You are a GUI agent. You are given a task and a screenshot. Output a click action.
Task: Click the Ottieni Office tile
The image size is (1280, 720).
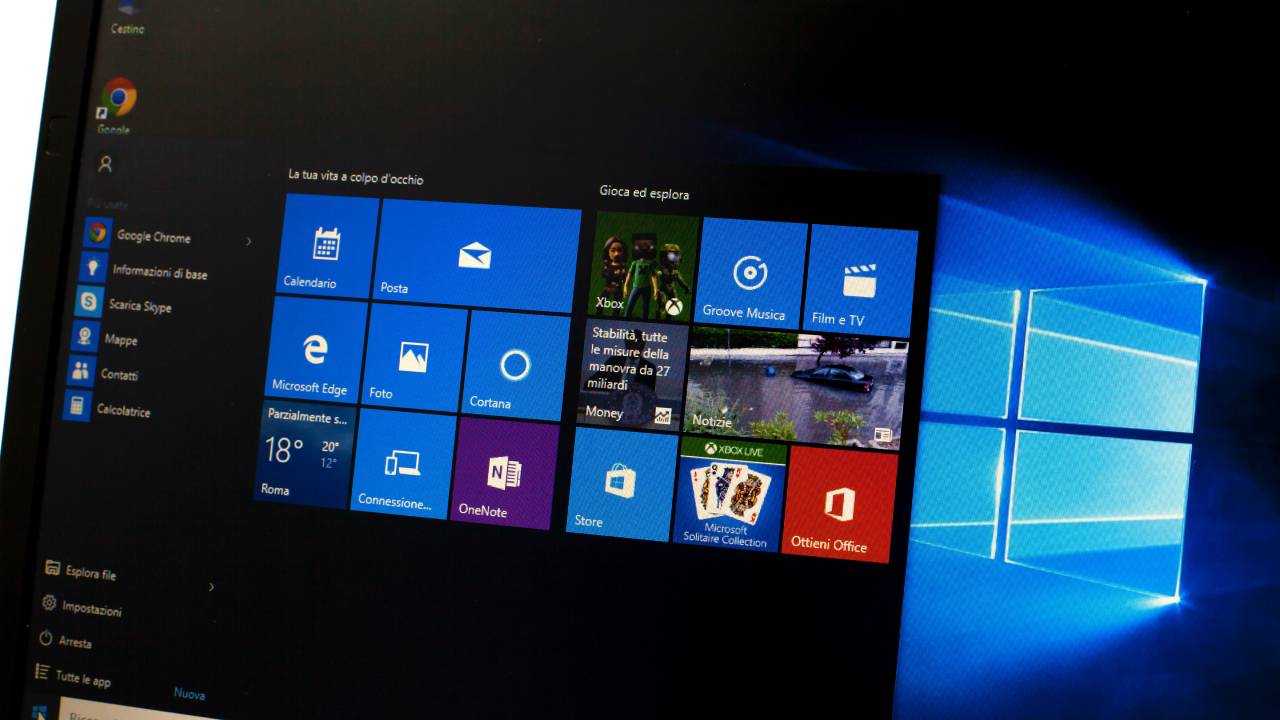pyautogui.click(x=840, y=504)
